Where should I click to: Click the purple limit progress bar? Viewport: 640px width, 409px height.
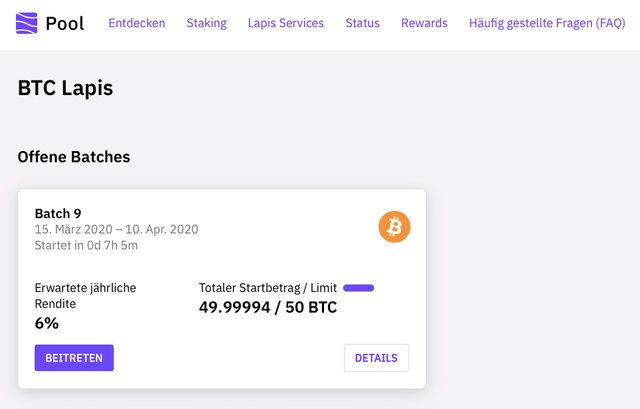[x=358, y=288]
